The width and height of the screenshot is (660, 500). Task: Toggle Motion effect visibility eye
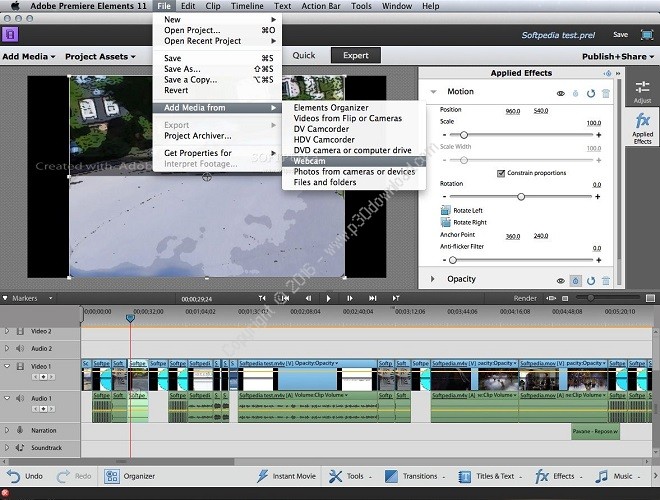(560, 93)
